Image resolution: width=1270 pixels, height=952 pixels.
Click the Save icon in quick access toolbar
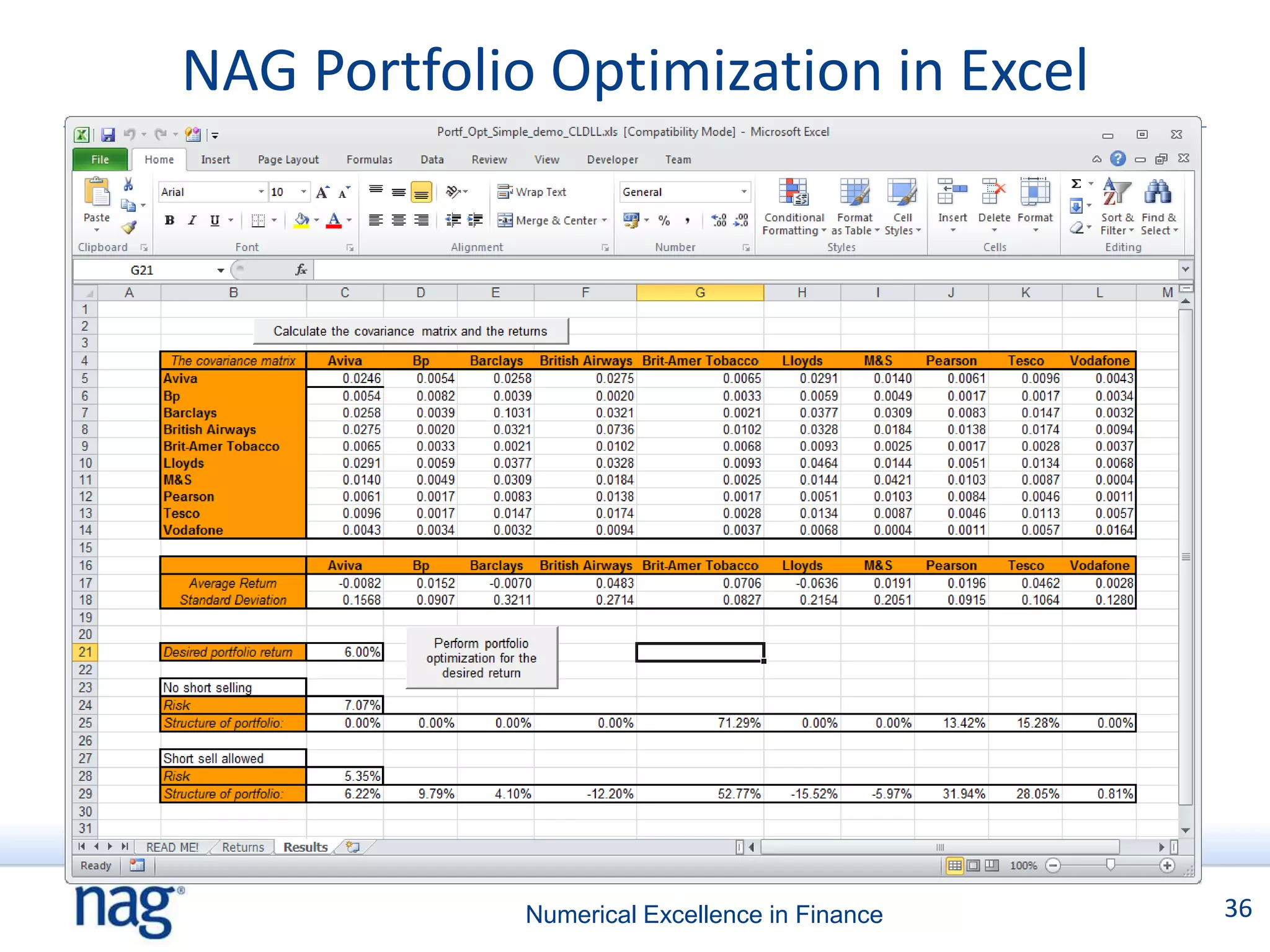[x=109, y=134]
